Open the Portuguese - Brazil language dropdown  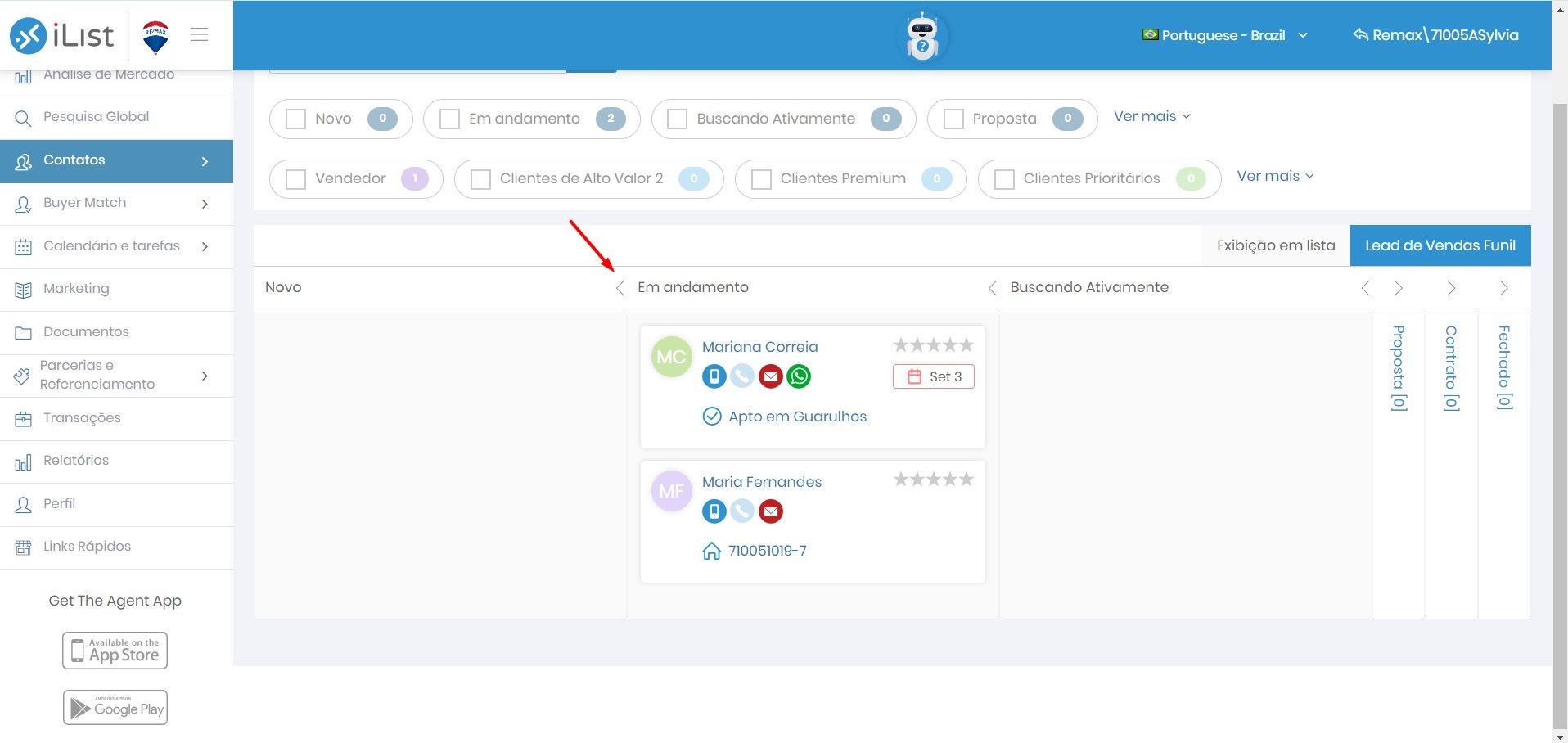coord(1225,35)
